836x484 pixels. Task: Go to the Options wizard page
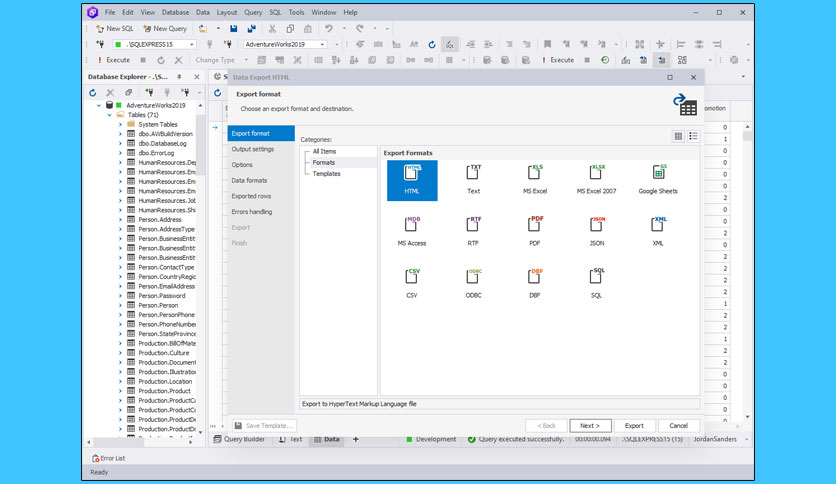[x=261, y=165]
